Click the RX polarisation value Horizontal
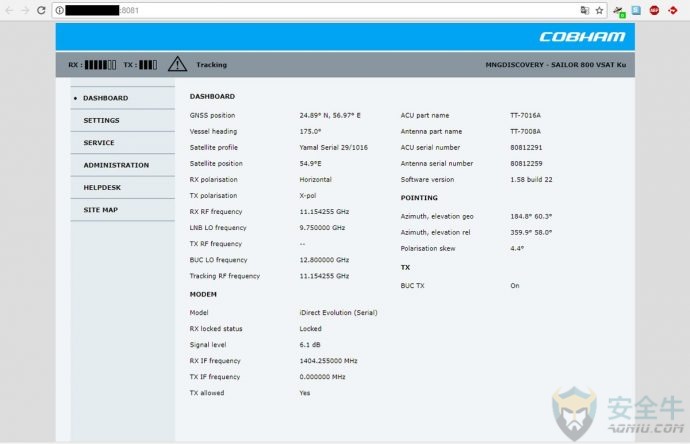The width and height of the screenshot is (690, 444). click(316, 180)
